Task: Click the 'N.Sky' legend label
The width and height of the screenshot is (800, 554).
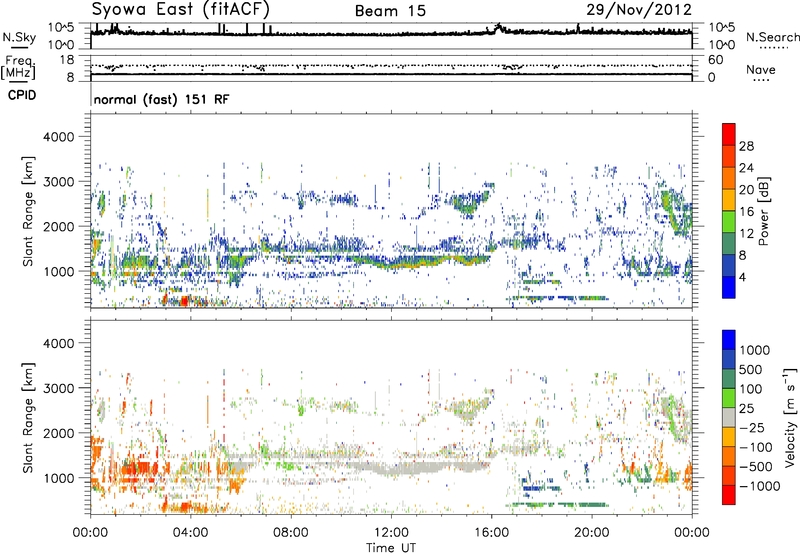Action: coord(19,37)
